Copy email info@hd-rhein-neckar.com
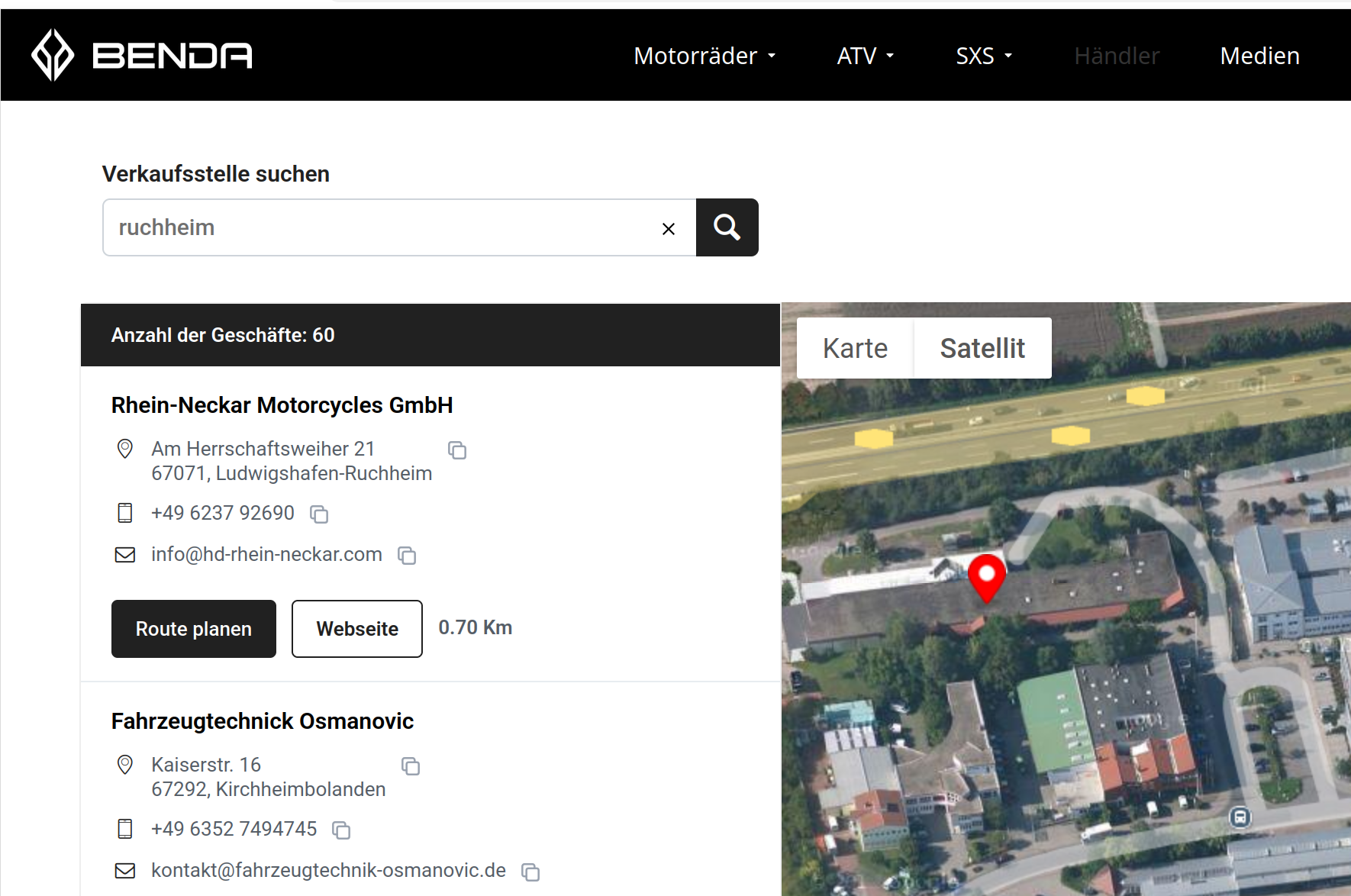 [407, 556]
